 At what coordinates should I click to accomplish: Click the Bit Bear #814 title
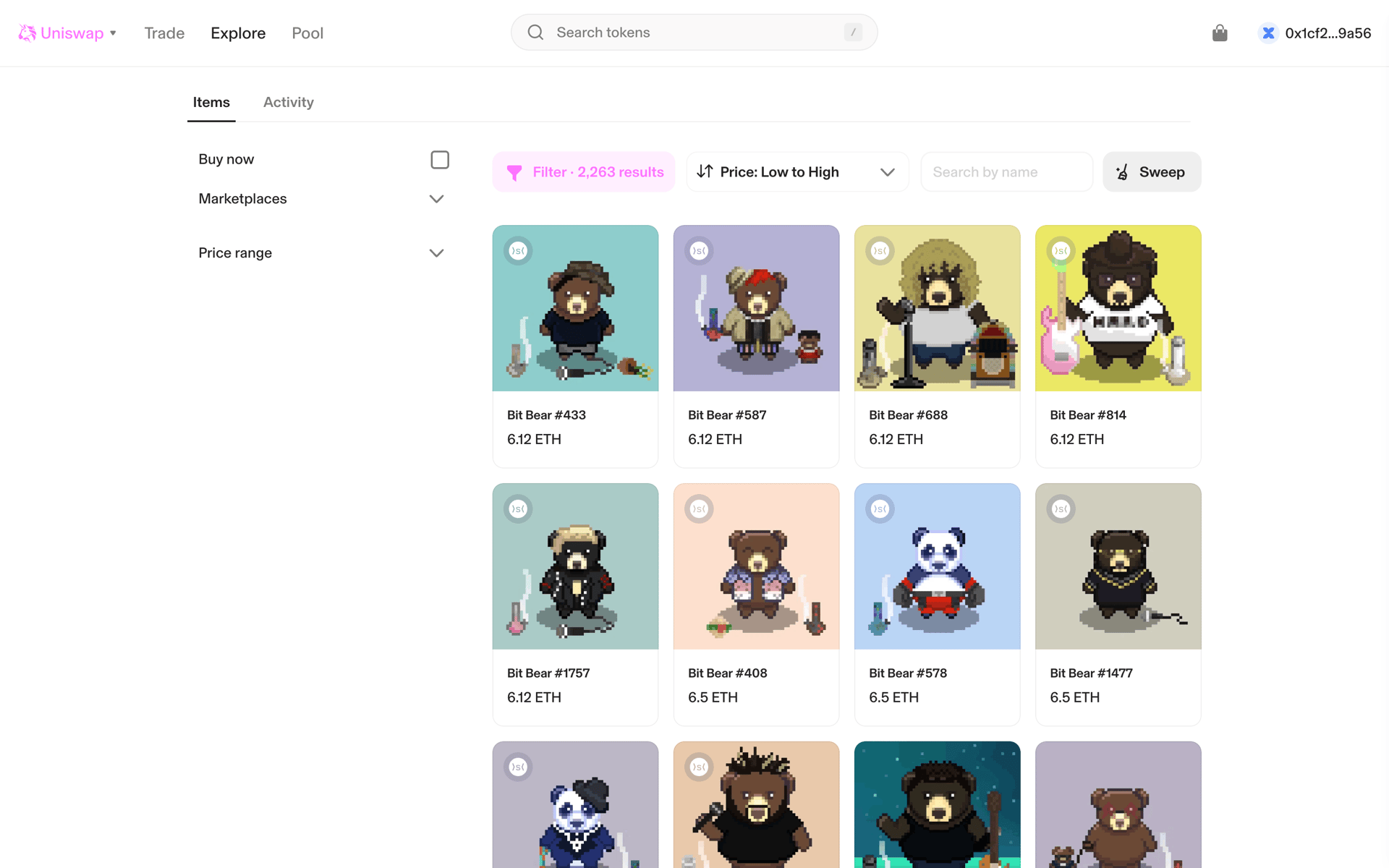(x=1088, y=415)
